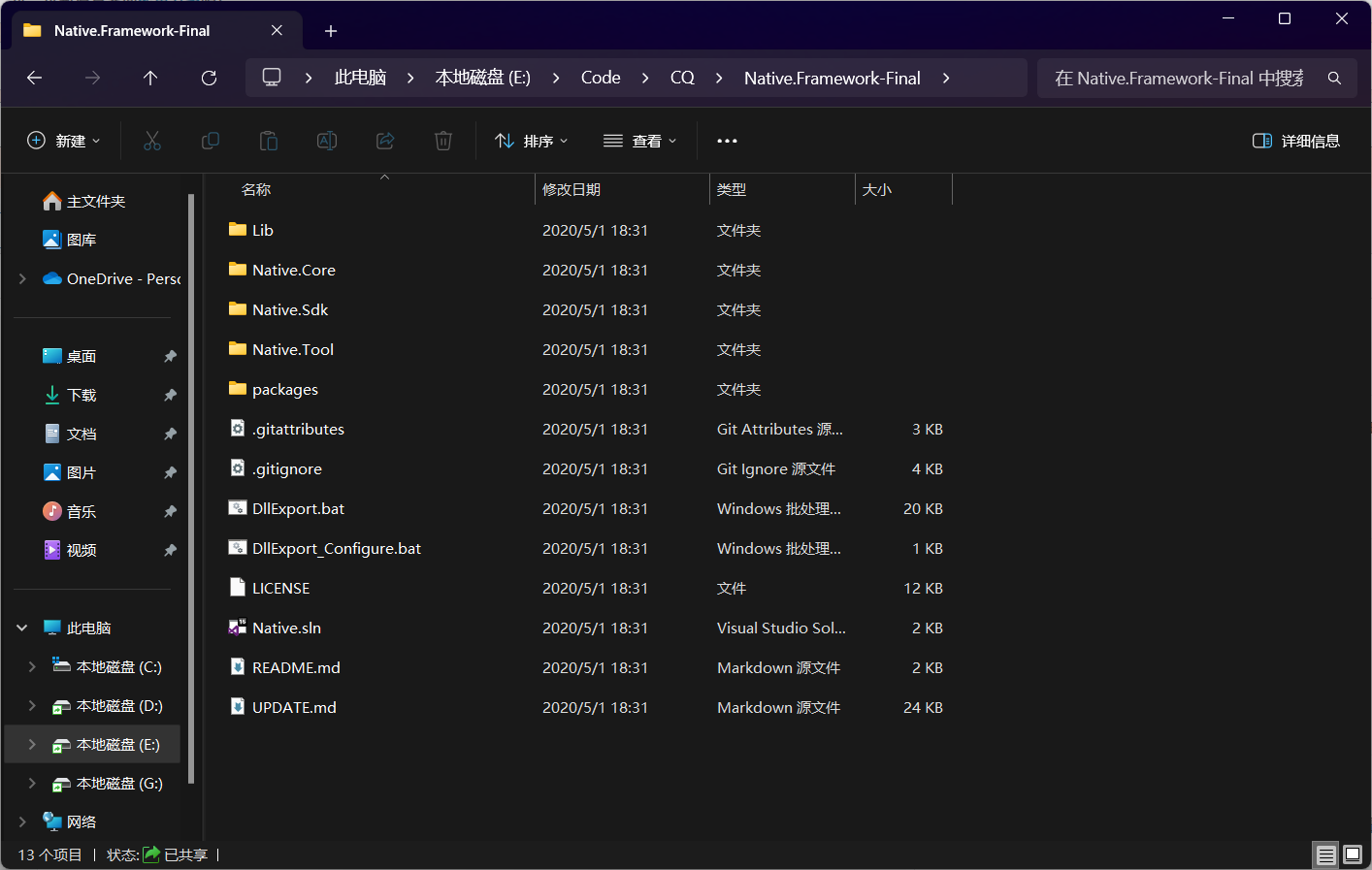Image resolution: width=1372 pixels, height=870 pixels.
Task: Expand 本地磁盘 (C:) in navigation tree
Action: (x=32, y=666)
